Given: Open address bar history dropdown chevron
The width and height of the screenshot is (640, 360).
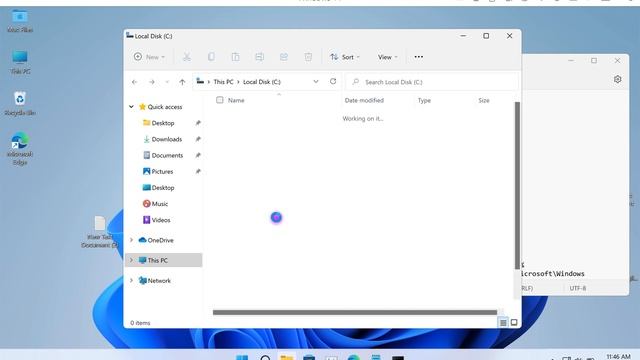Looking at the screenshot, I should 316,82.
